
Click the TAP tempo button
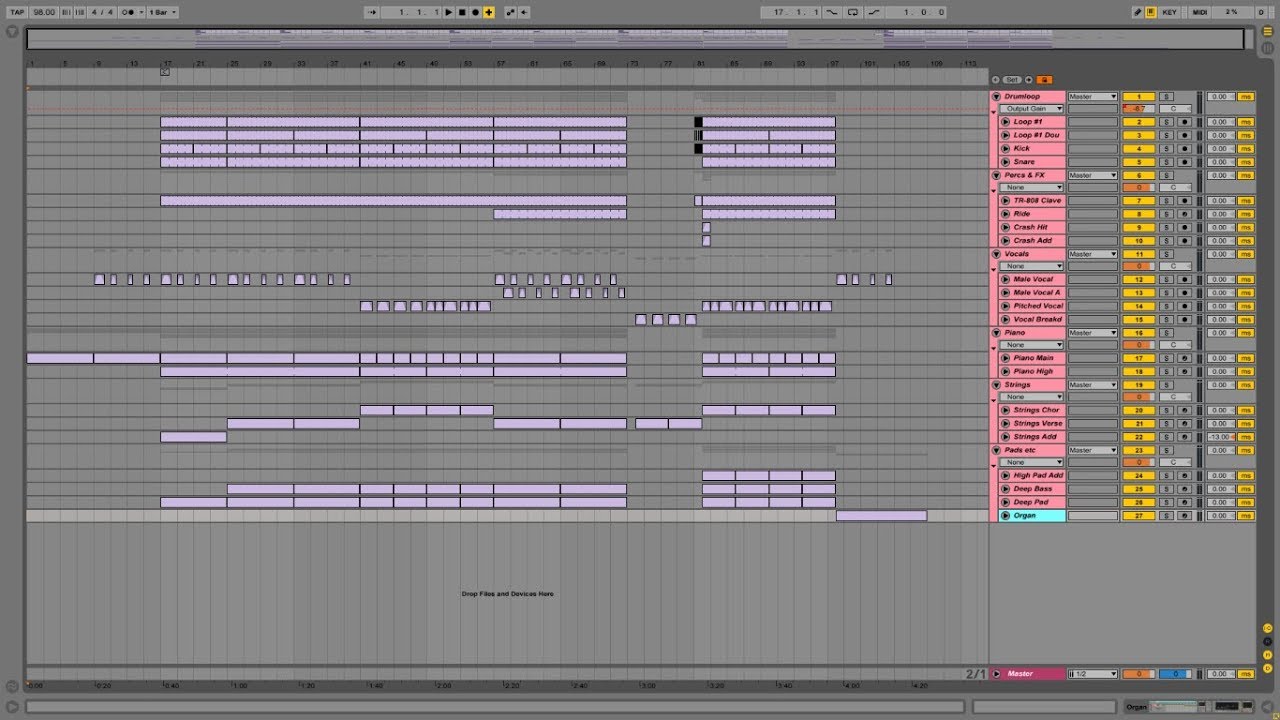[x=17, y=12]
